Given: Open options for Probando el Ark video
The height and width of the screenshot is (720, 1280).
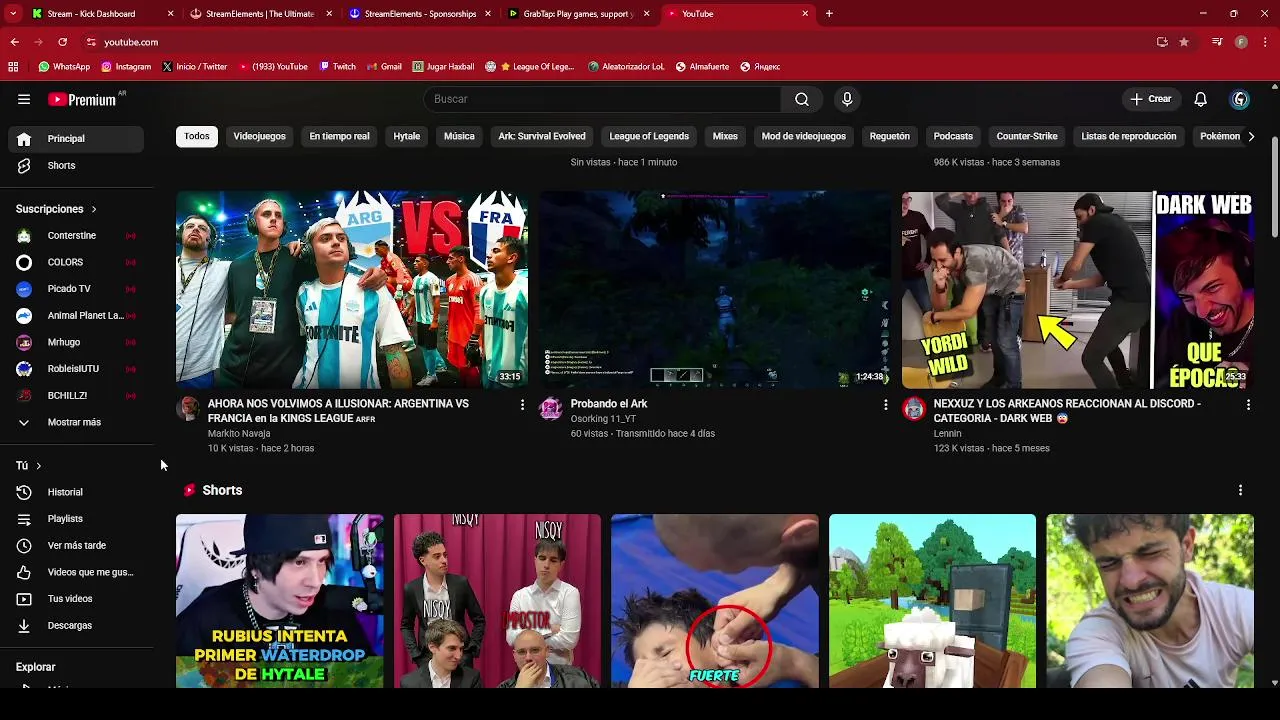Looking at the screenshot, I should [x=885, y=405].
